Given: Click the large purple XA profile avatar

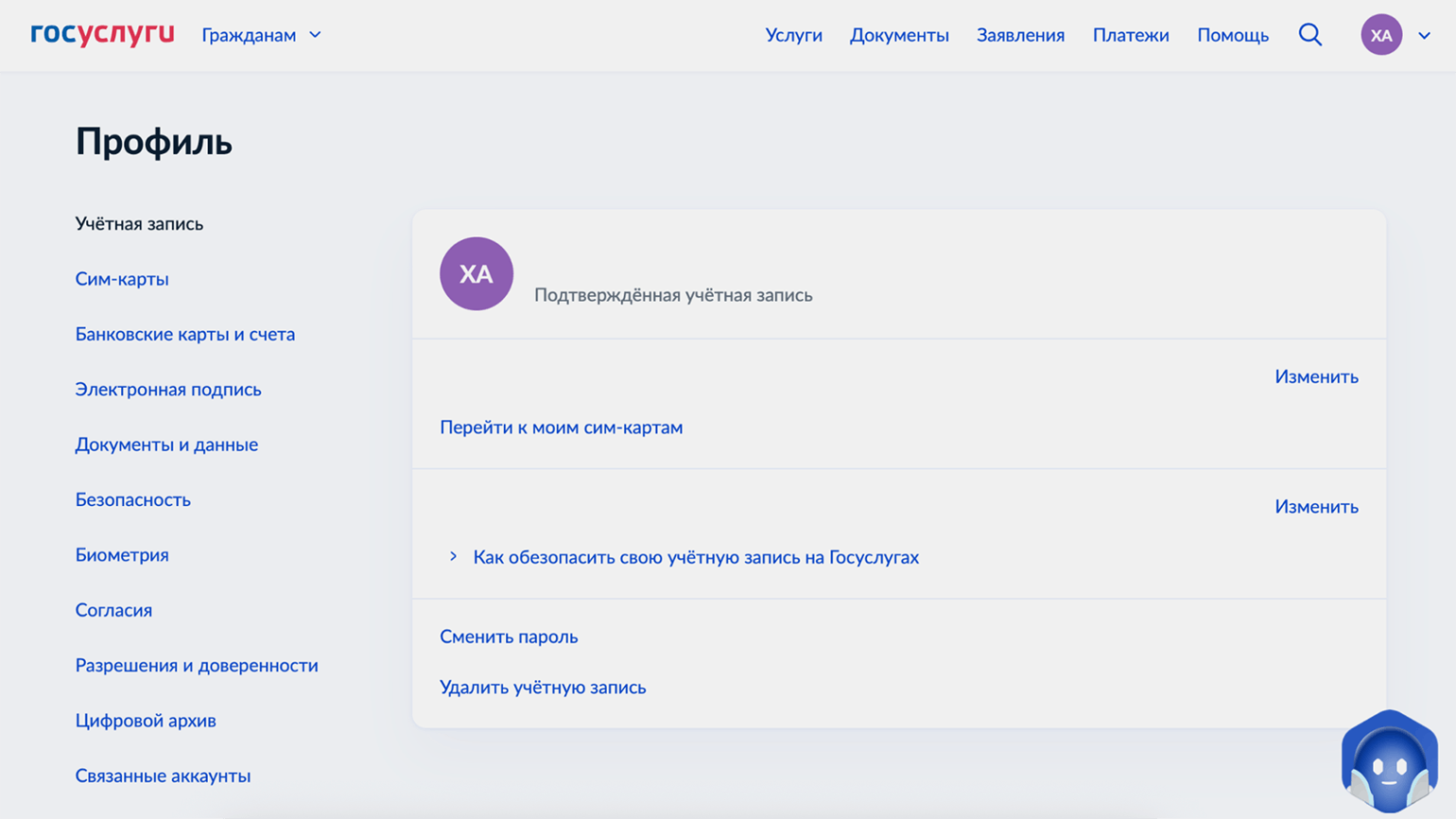Looking at the screenshot, I should pyautogui.click(x=476, y=274).
